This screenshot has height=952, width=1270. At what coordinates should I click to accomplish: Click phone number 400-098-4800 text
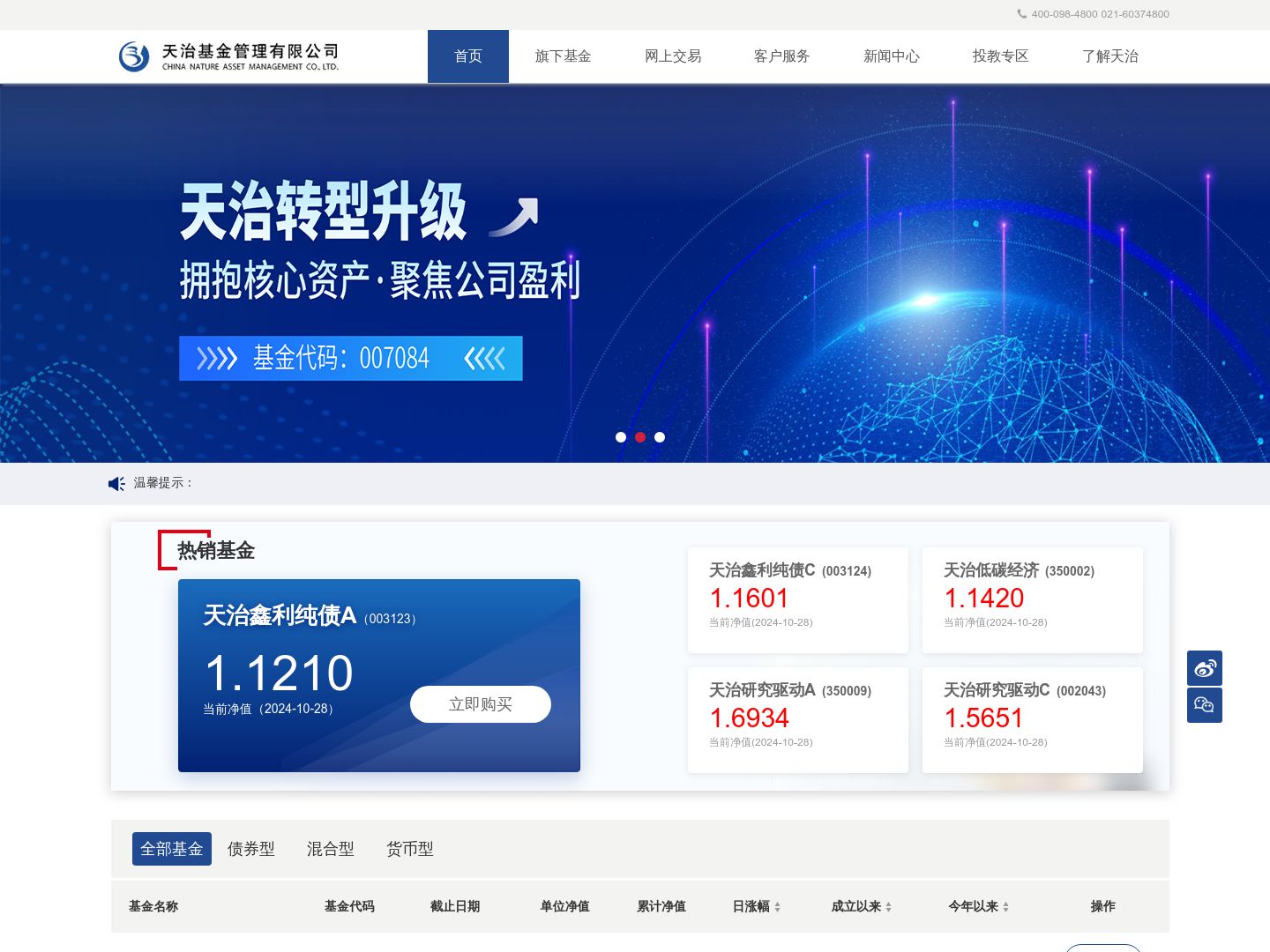click(1065, 14)
